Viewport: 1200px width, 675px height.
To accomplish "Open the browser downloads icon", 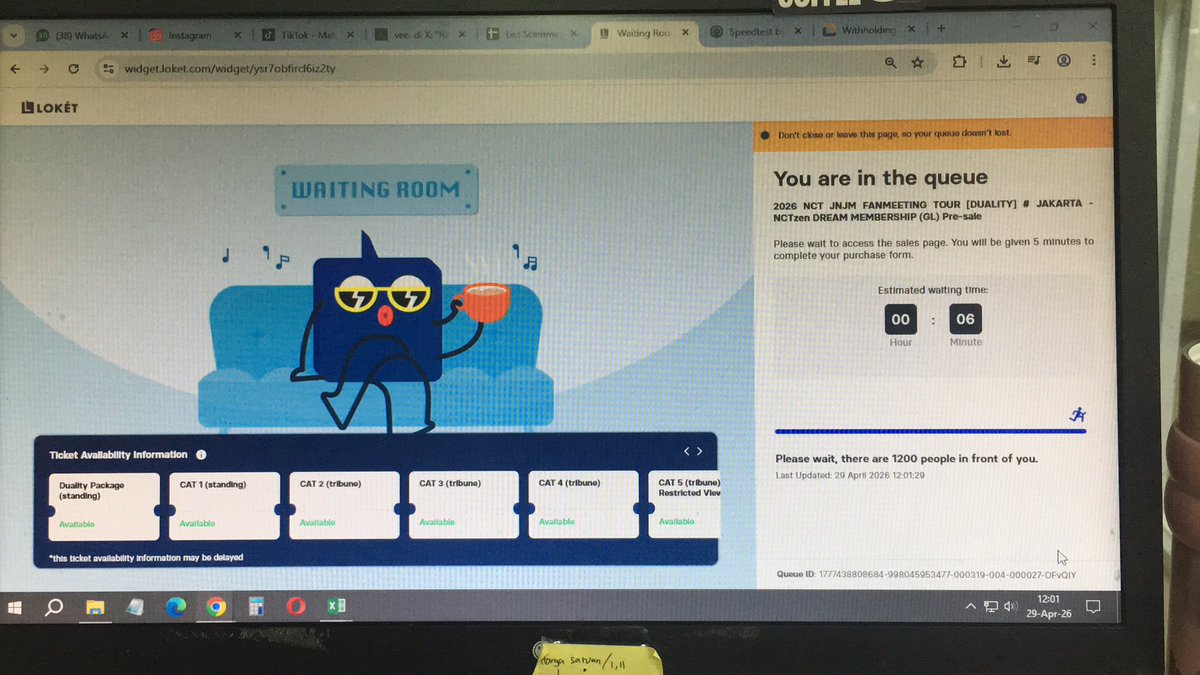I will pyautogui.click(x=1005, y=61).
